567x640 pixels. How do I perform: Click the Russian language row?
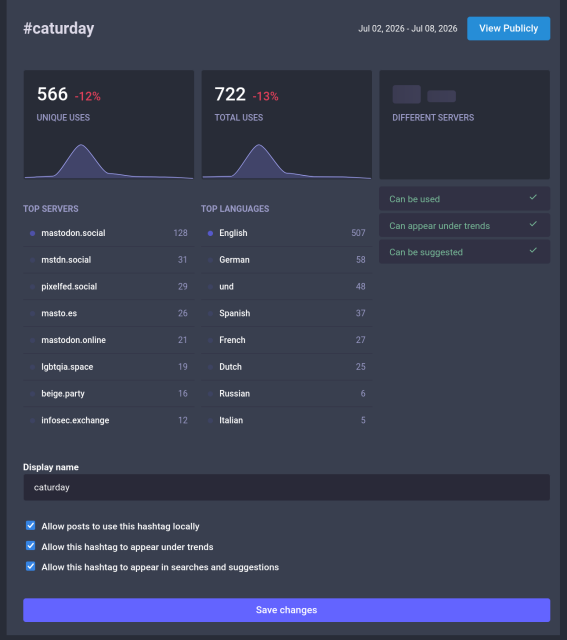(x=287, y=394)
